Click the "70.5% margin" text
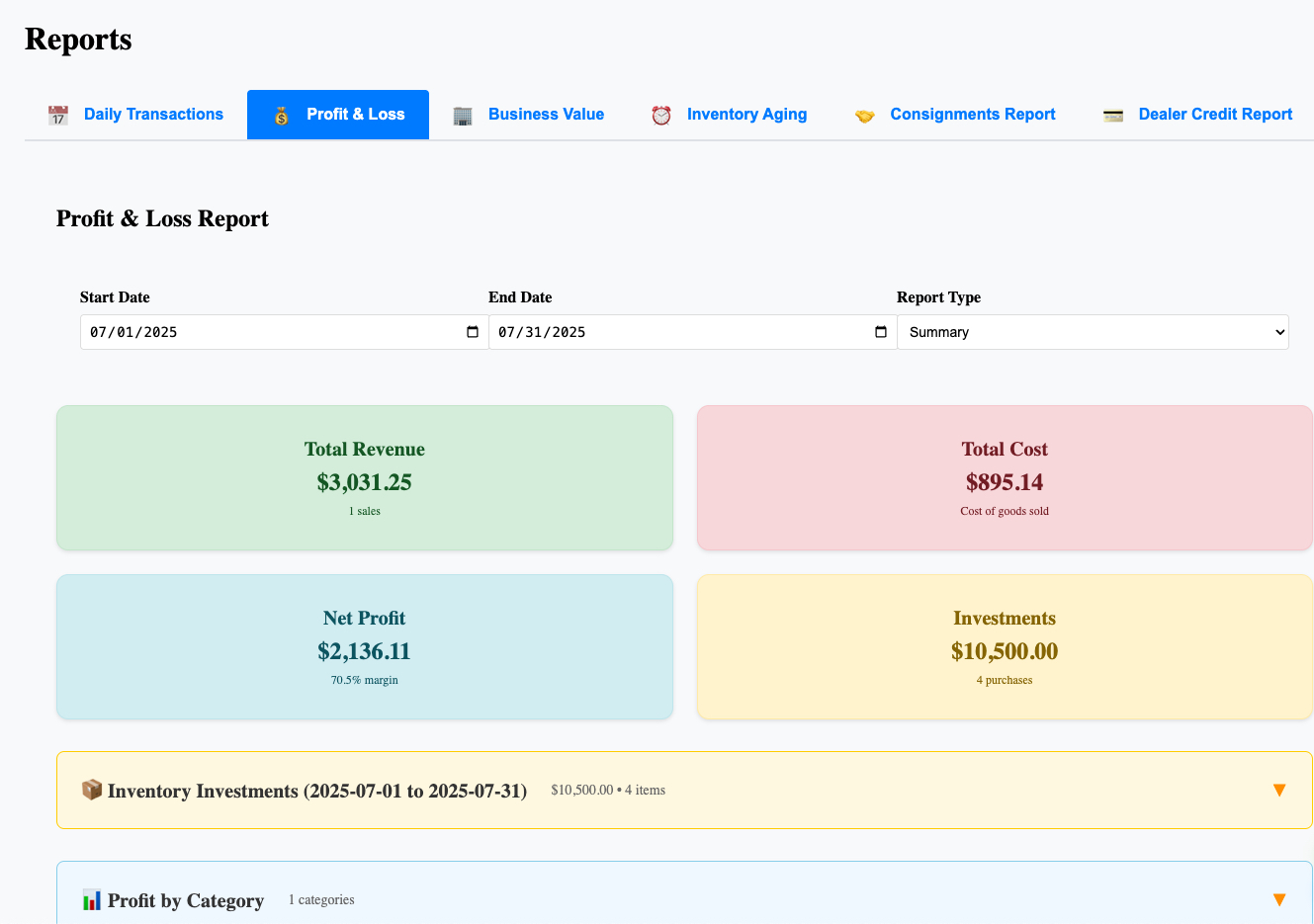 point(365,680)
